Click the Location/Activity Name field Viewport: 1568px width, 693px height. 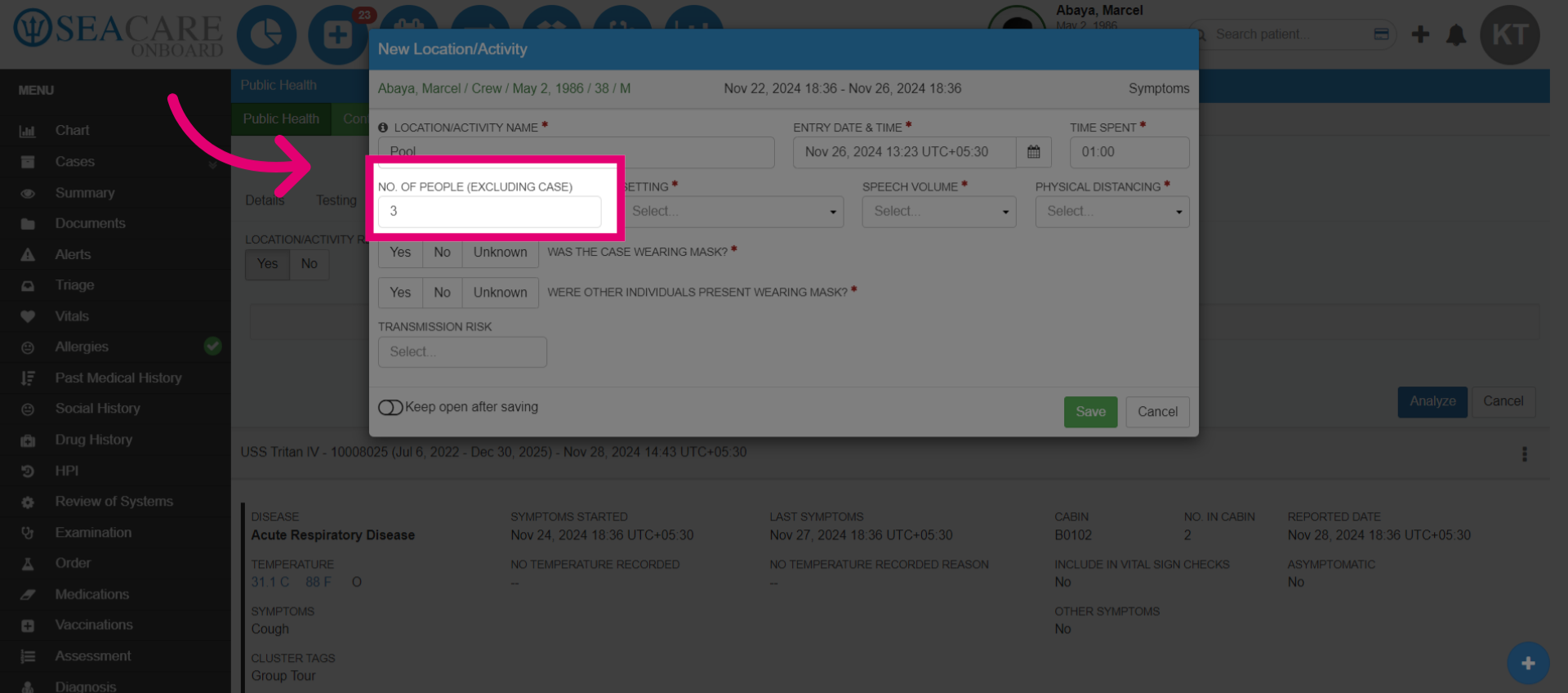point(576,152)
